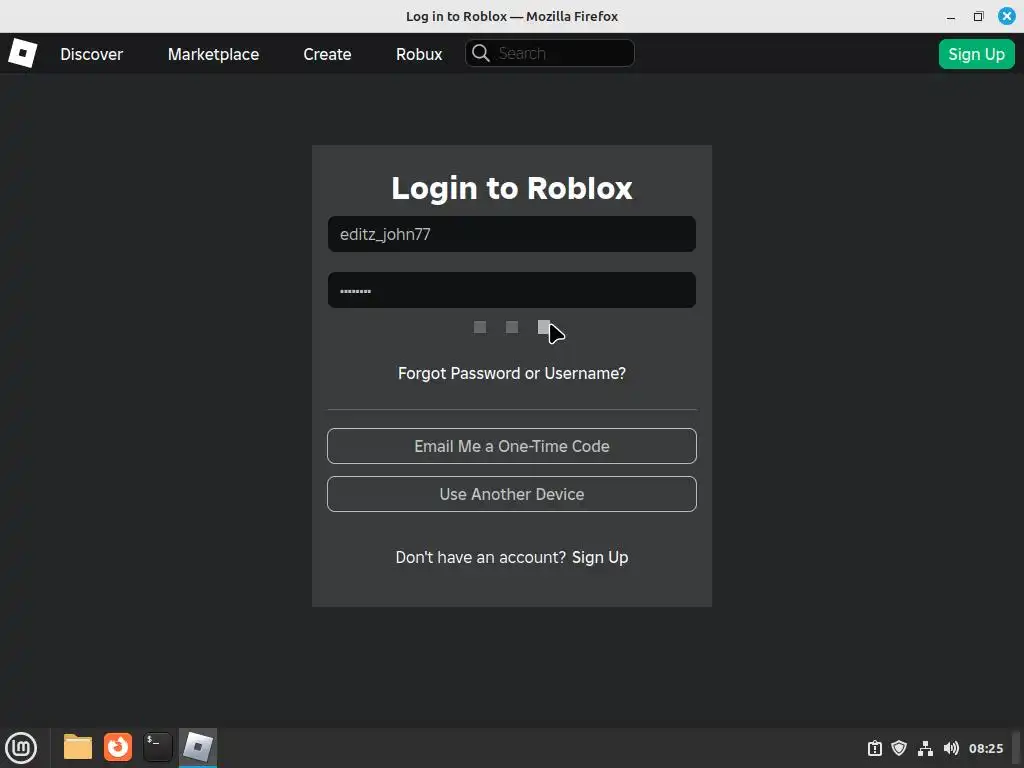Open the clock showing 08:25
1024x768 pixels.
[985, 748]
